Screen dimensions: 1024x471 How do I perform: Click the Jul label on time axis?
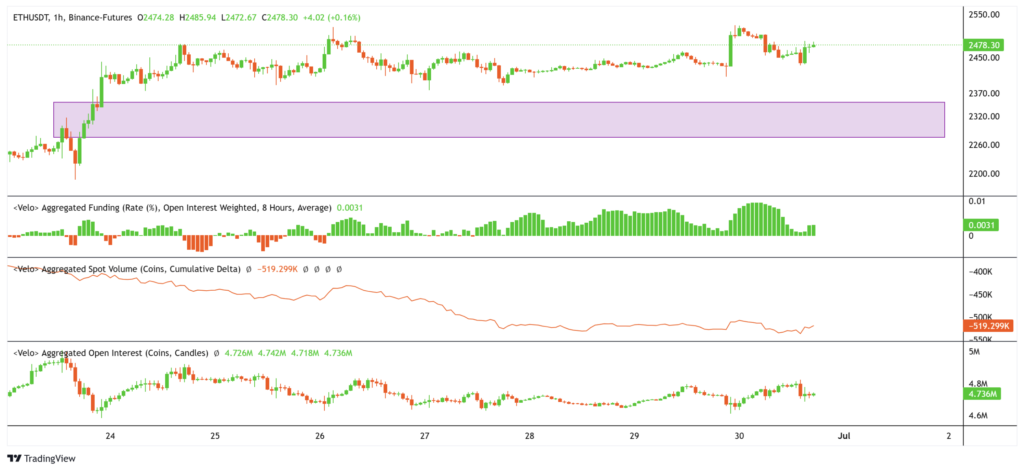click(x=844, y=435)
